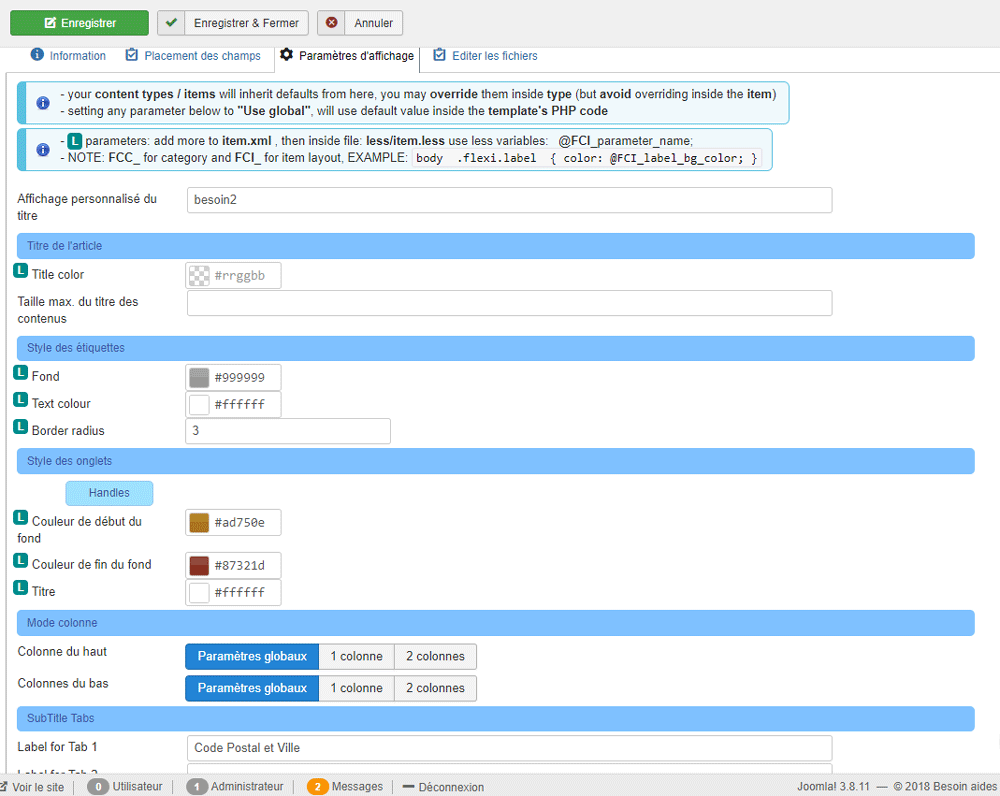Viewport: 1000px width, 796px height.
Task: Click L icon beside Couleur de début
Action: click(20, 518)
